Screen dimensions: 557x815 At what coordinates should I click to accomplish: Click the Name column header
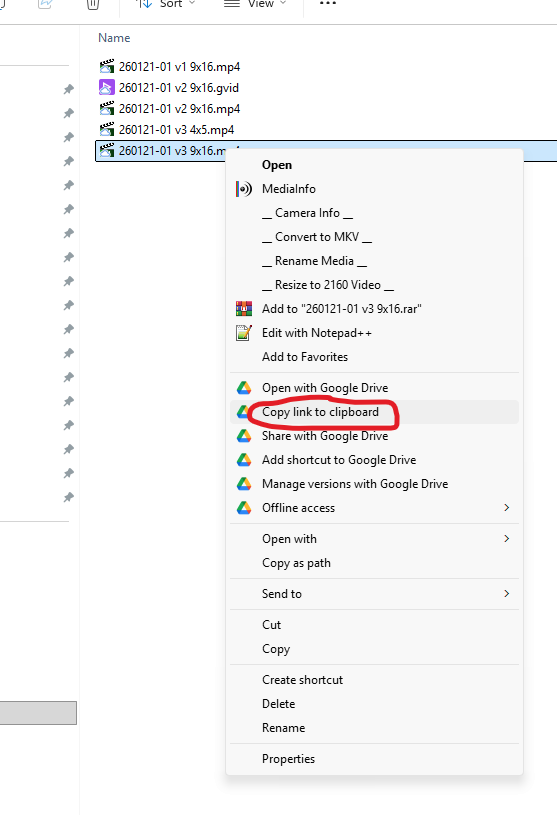pos(114,38)
